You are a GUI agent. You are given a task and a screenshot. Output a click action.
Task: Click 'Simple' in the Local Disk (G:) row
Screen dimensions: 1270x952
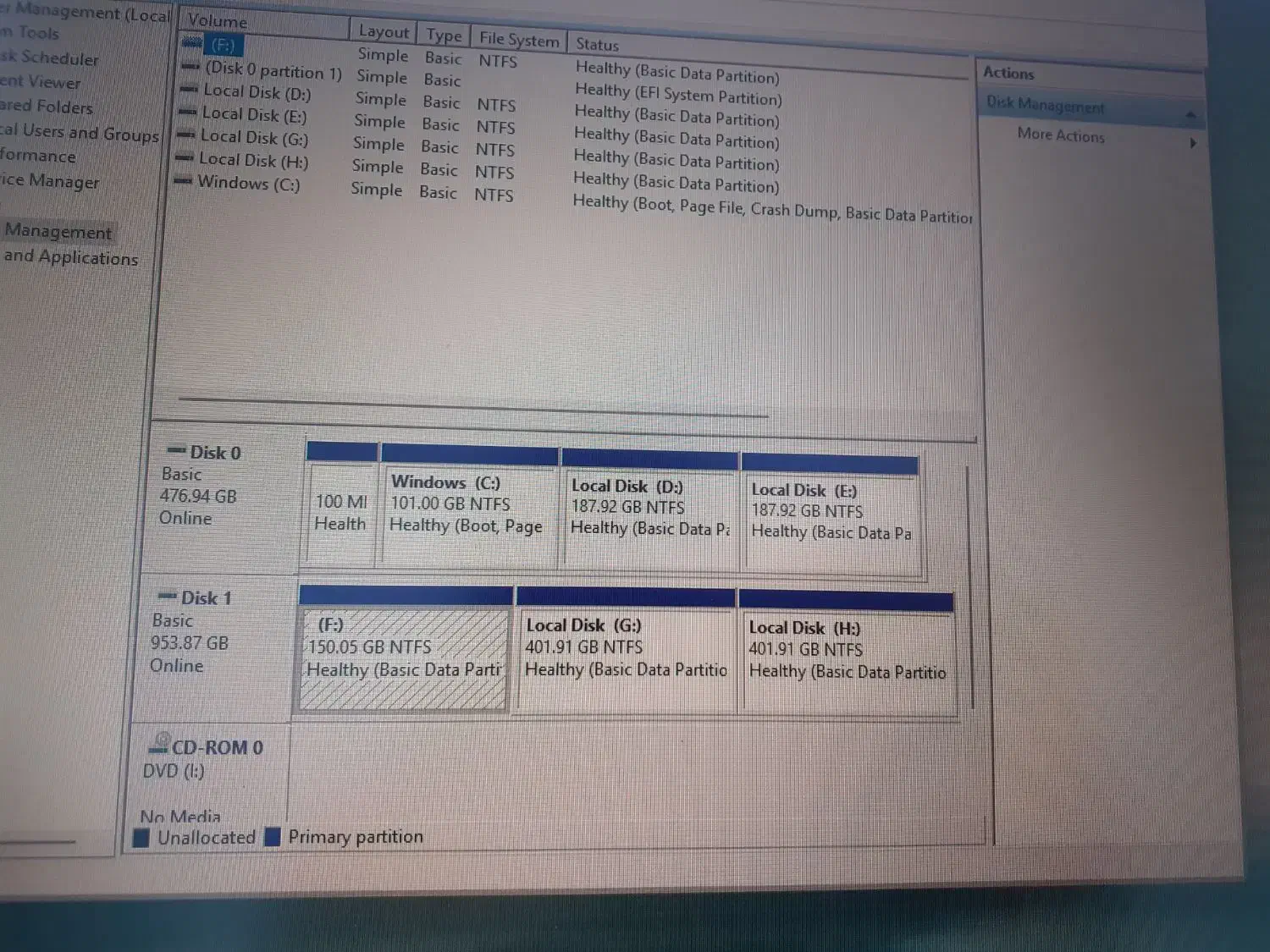pos(378,144)
